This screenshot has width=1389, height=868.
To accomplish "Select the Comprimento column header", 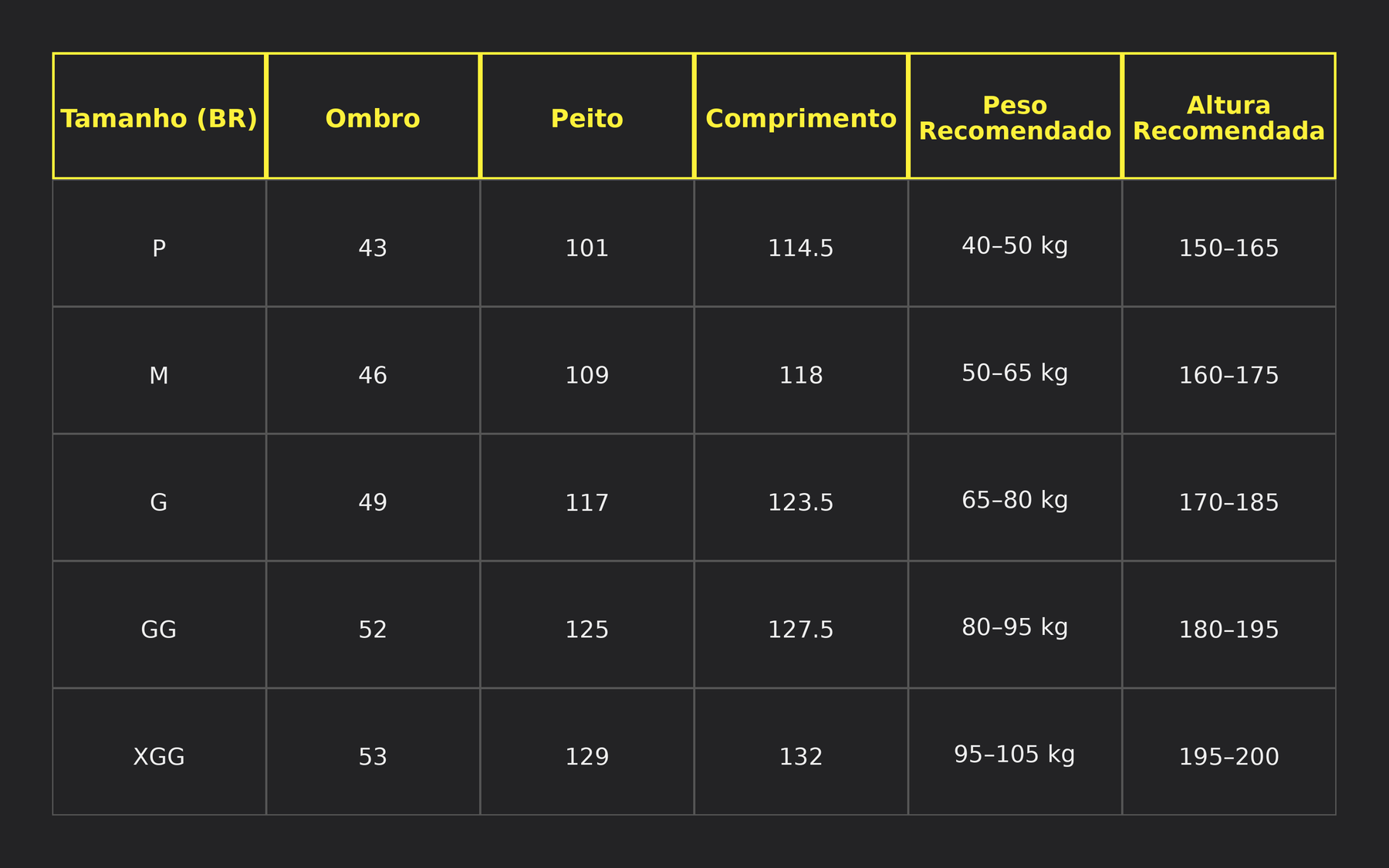I will [801, 118].
